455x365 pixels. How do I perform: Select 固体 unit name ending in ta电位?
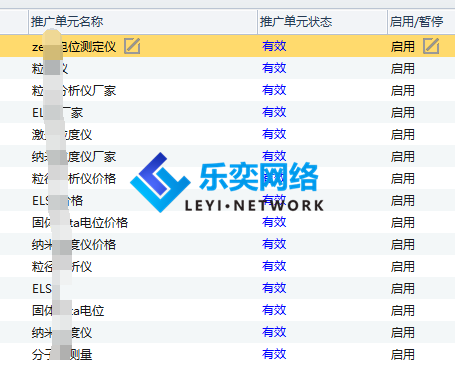68,310
